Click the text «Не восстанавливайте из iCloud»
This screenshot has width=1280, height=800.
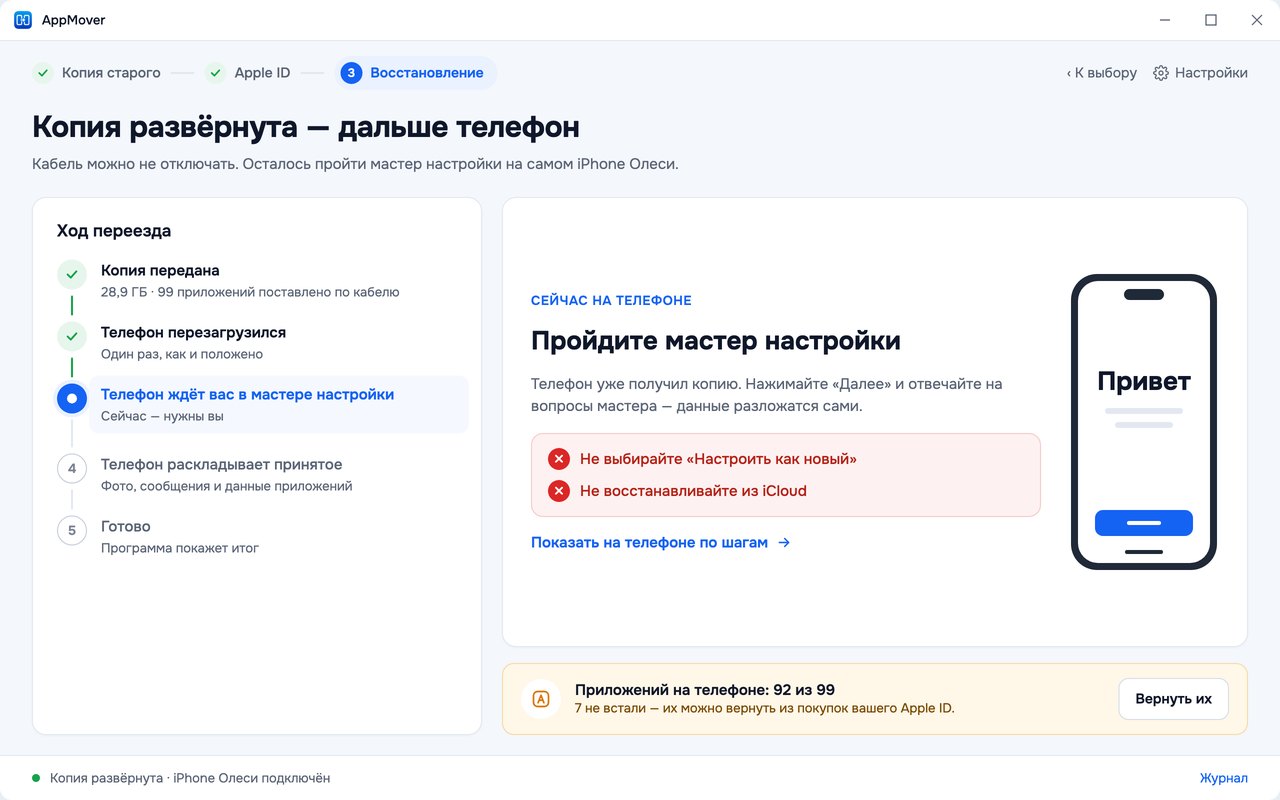693,491
